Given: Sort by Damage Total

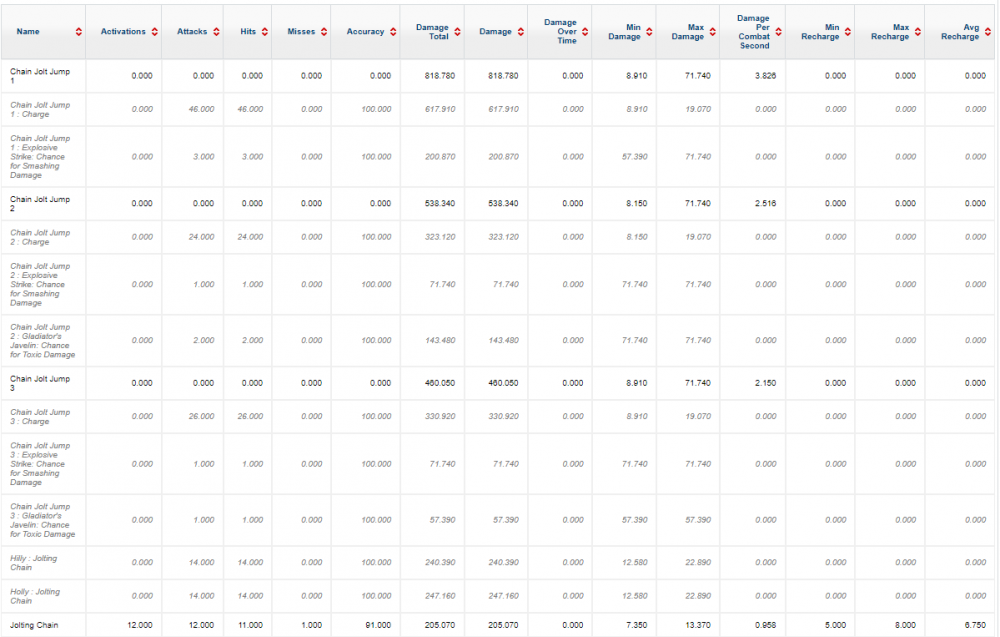Looking at the screenshot, I should 457,31.
